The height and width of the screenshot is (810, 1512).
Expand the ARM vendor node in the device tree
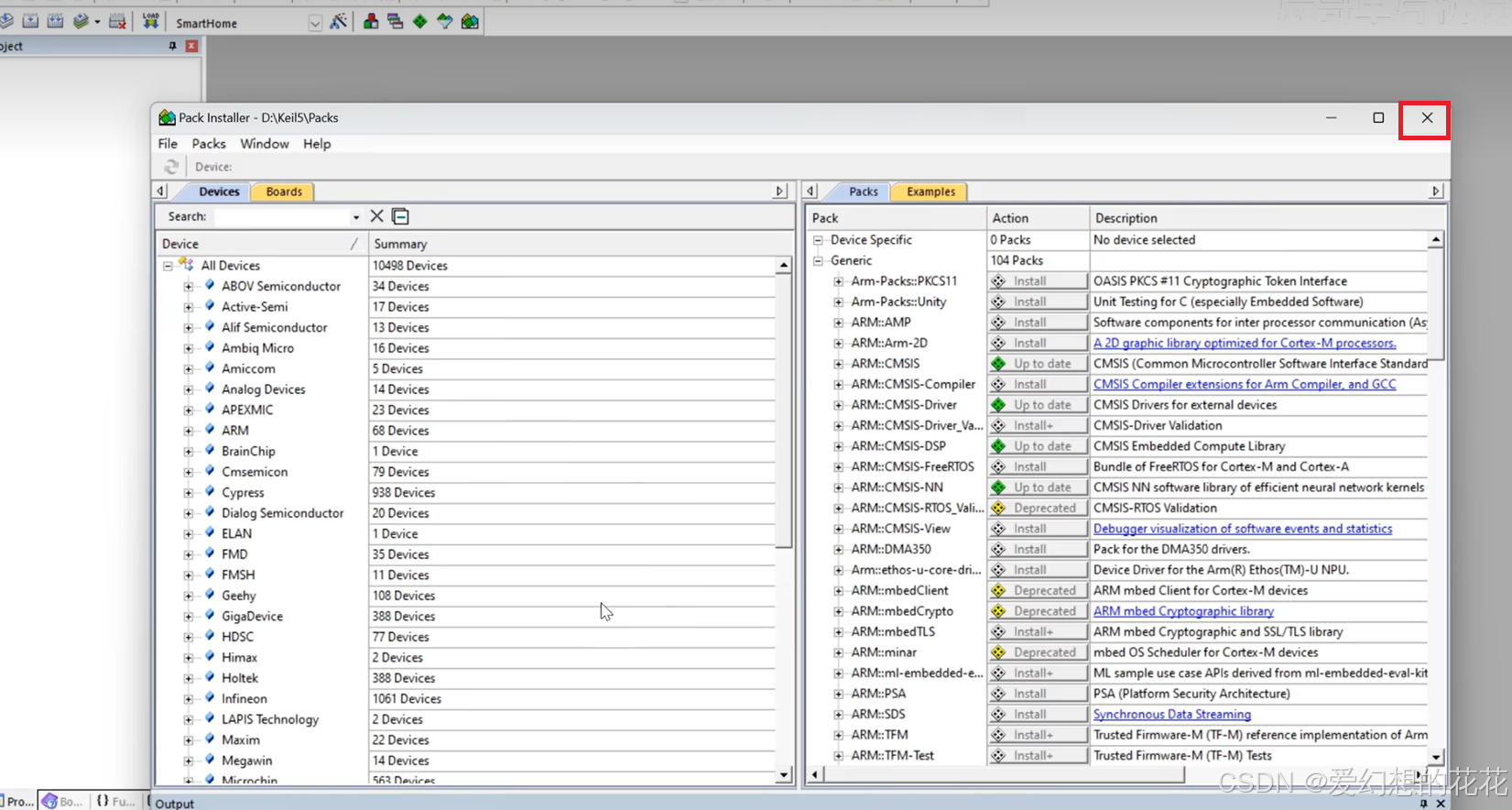[x=189, y=431]
